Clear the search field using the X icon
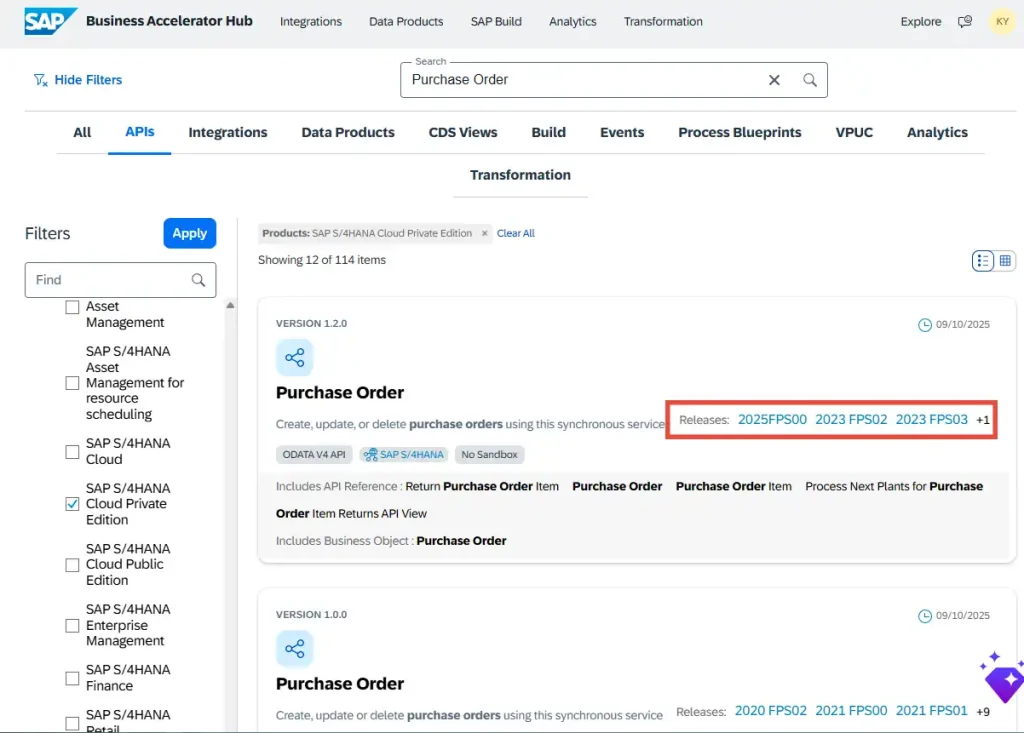The width and height of the screenshot is (1024, 733). (x=774, y=79)
